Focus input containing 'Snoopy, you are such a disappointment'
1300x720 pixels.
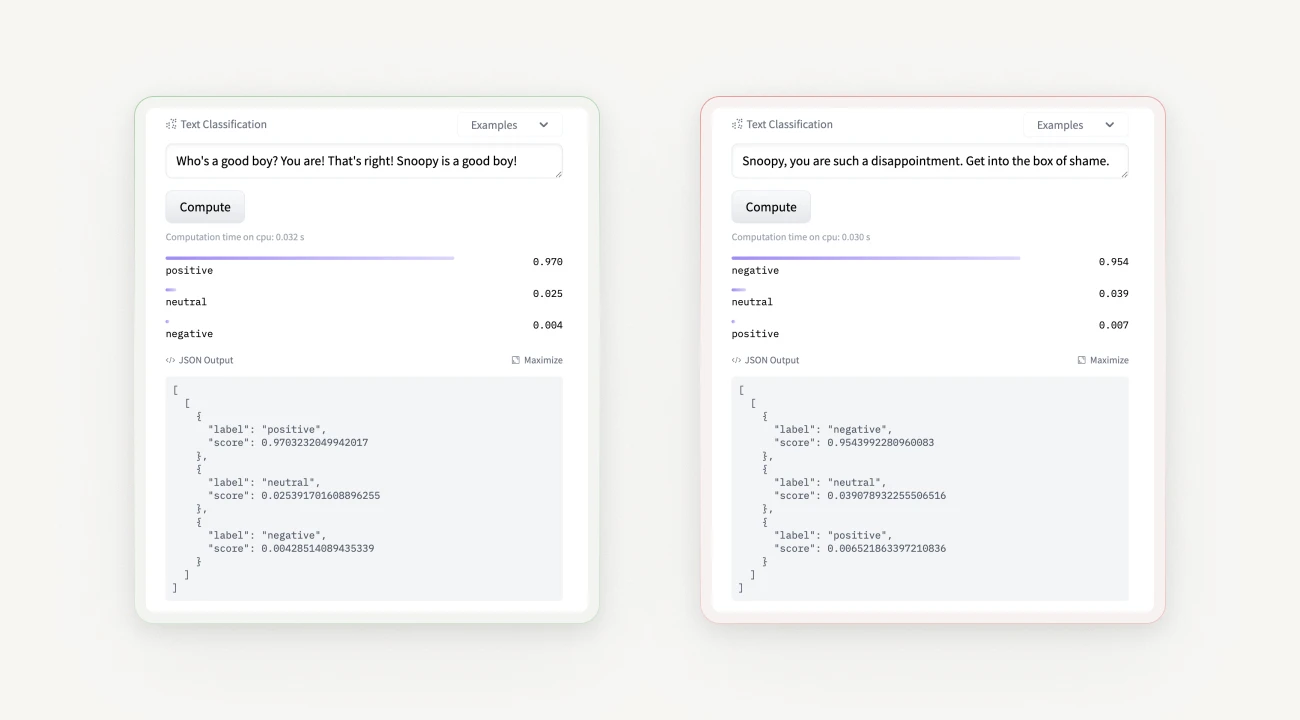click(x=930, y=161)
